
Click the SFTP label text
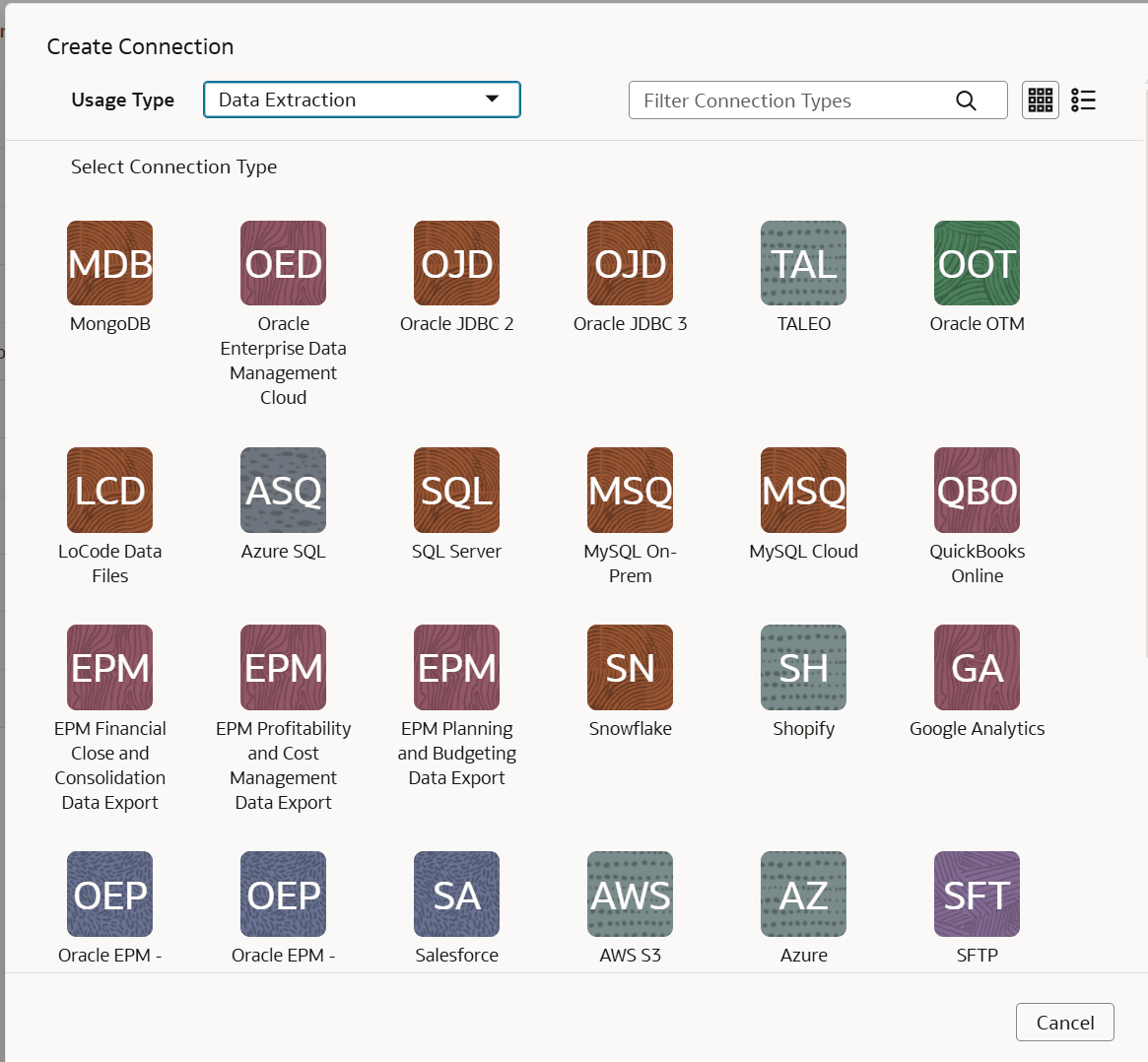[x=977, y=956]
